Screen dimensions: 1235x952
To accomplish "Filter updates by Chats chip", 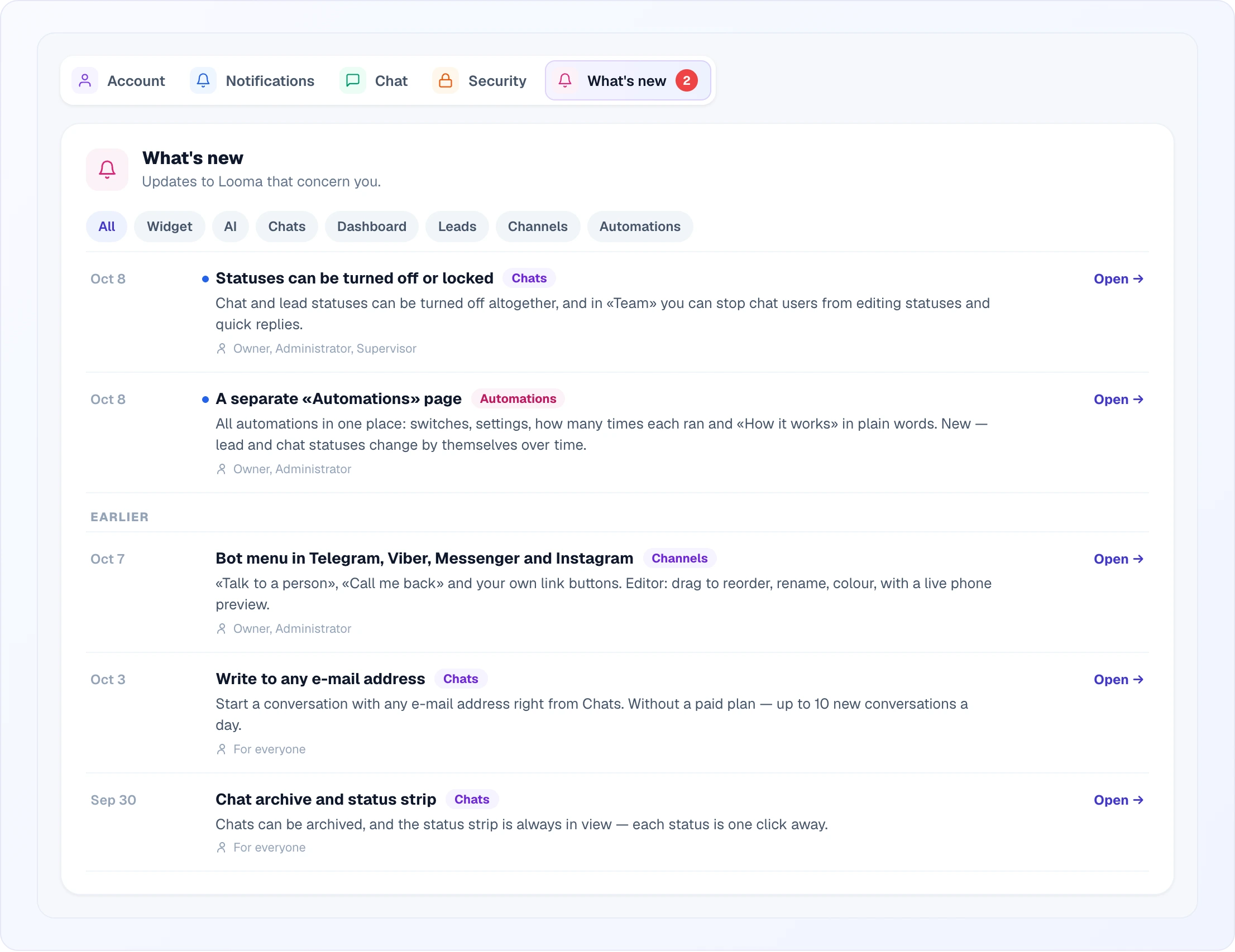I will [x=287, y=227].
